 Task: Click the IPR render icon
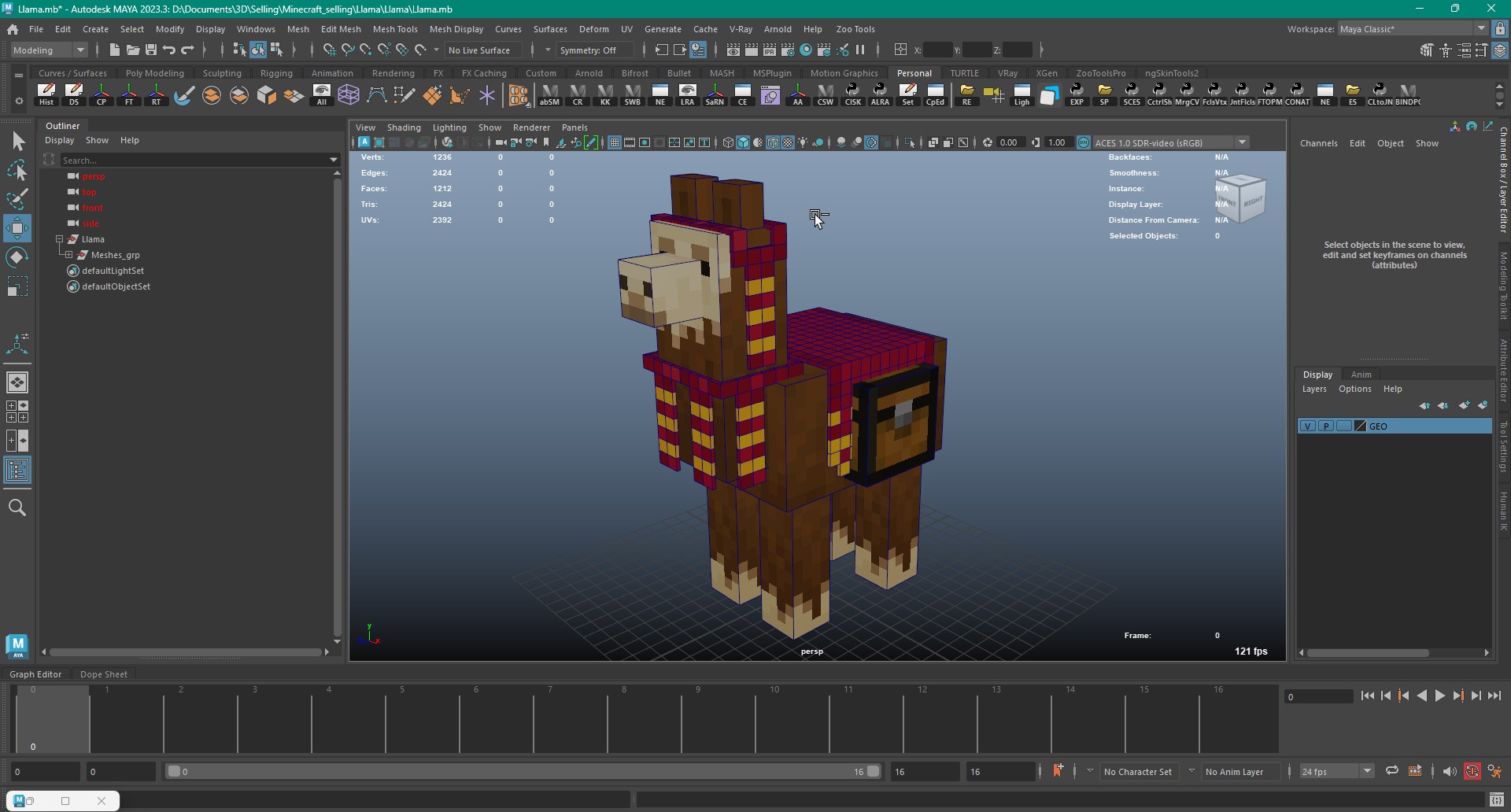[770, 50]
